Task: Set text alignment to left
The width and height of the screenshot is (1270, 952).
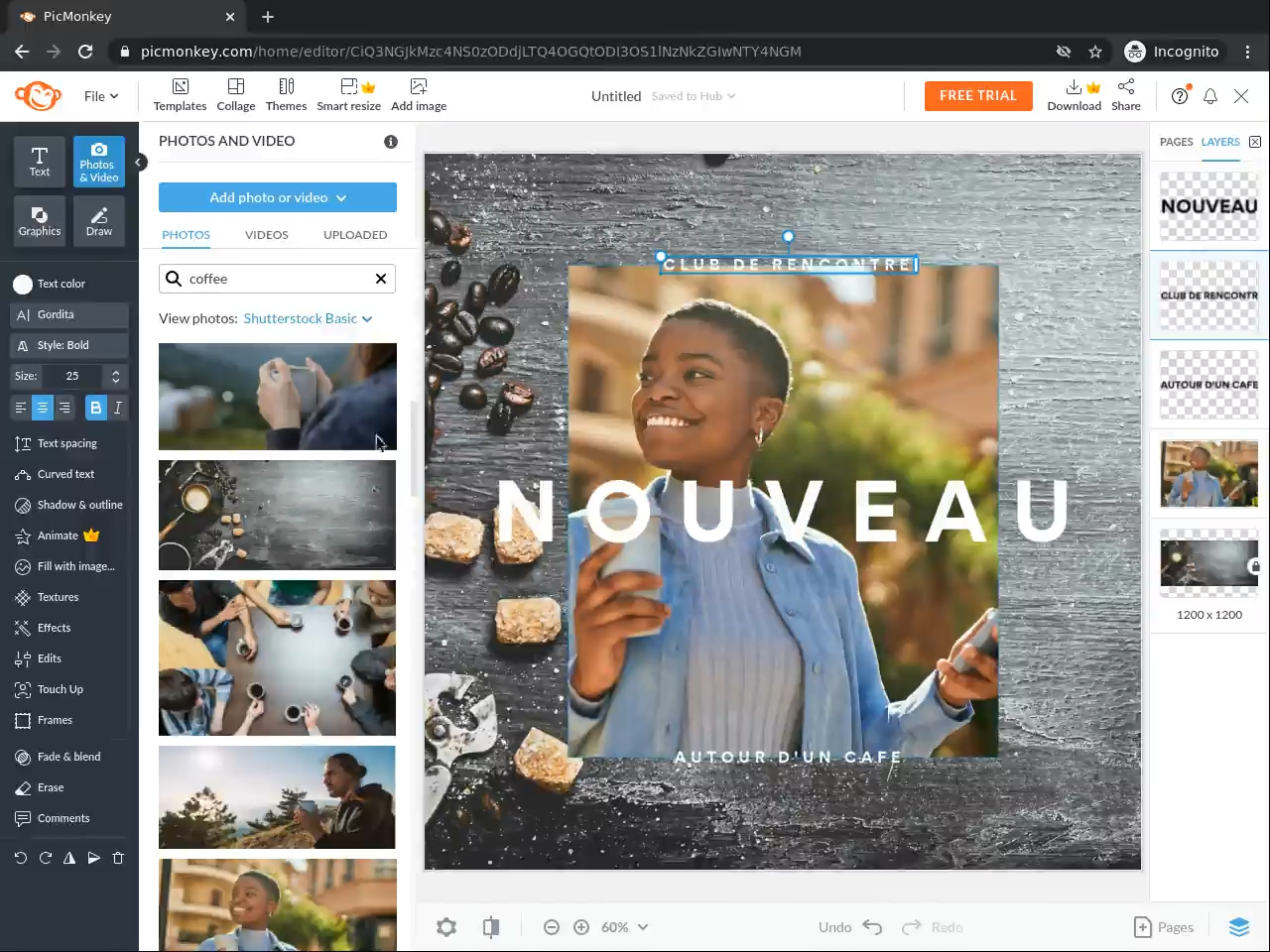Action: [x=21, y=407]
